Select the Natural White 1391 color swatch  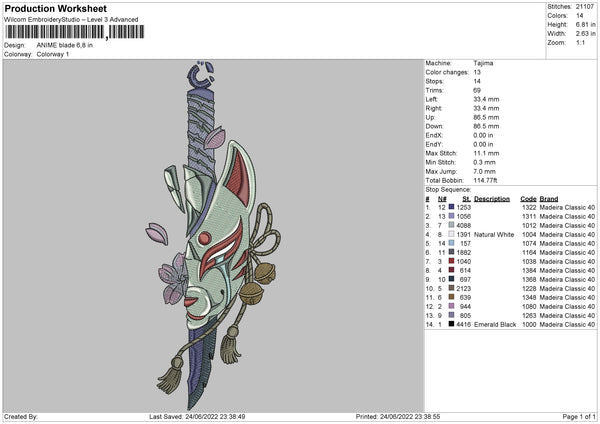(x=452, y=234)
